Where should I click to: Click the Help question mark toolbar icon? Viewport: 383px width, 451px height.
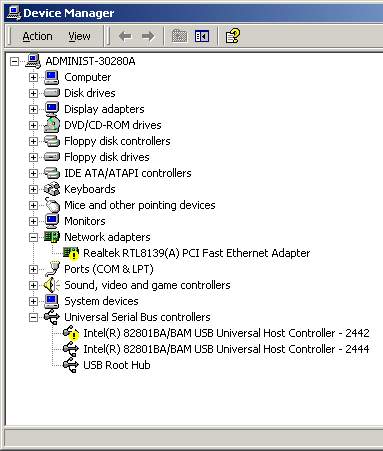[x=232, y=36]
